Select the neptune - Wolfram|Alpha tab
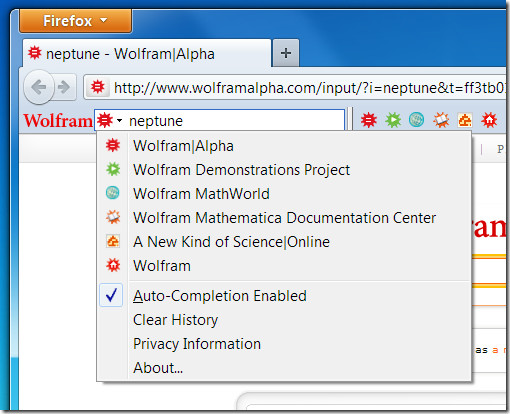Image resolution: width=510 pixels, height=414 pixels. pyautogui.click(x=147, y=53)
